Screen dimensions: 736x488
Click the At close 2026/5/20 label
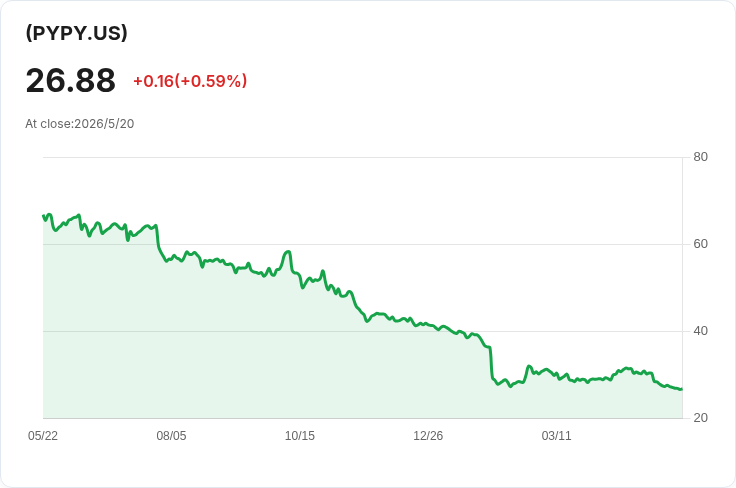[x=79, y=124]
